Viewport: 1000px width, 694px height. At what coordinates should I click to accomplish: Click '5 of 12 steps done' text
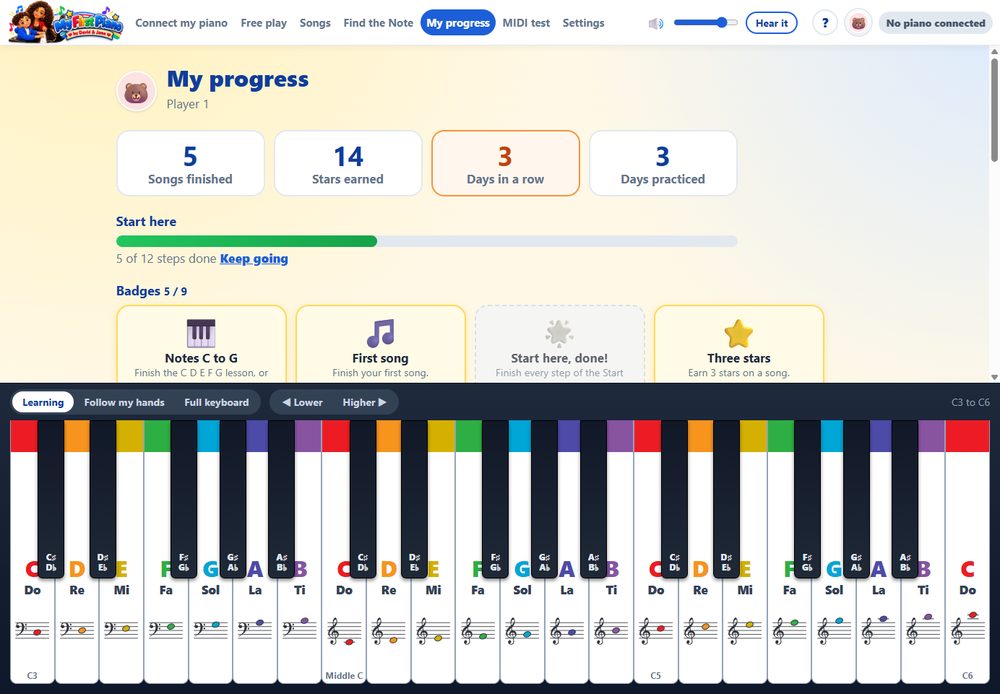[x=166, y=258]
